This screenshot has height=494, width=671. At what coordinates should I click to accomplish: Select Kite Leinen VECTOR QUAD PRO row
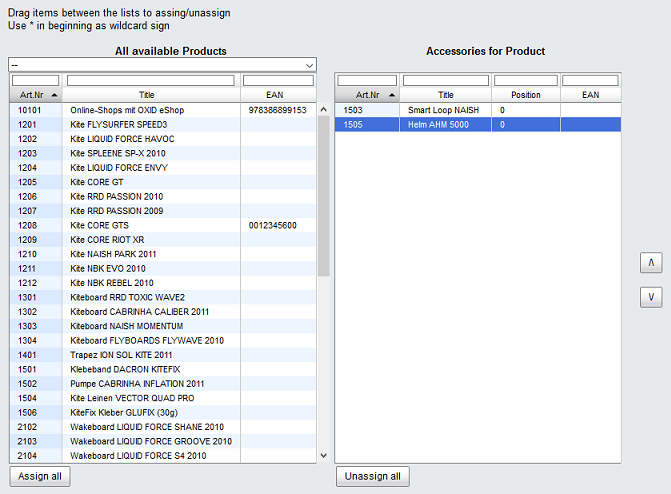[x=163, y=398]
